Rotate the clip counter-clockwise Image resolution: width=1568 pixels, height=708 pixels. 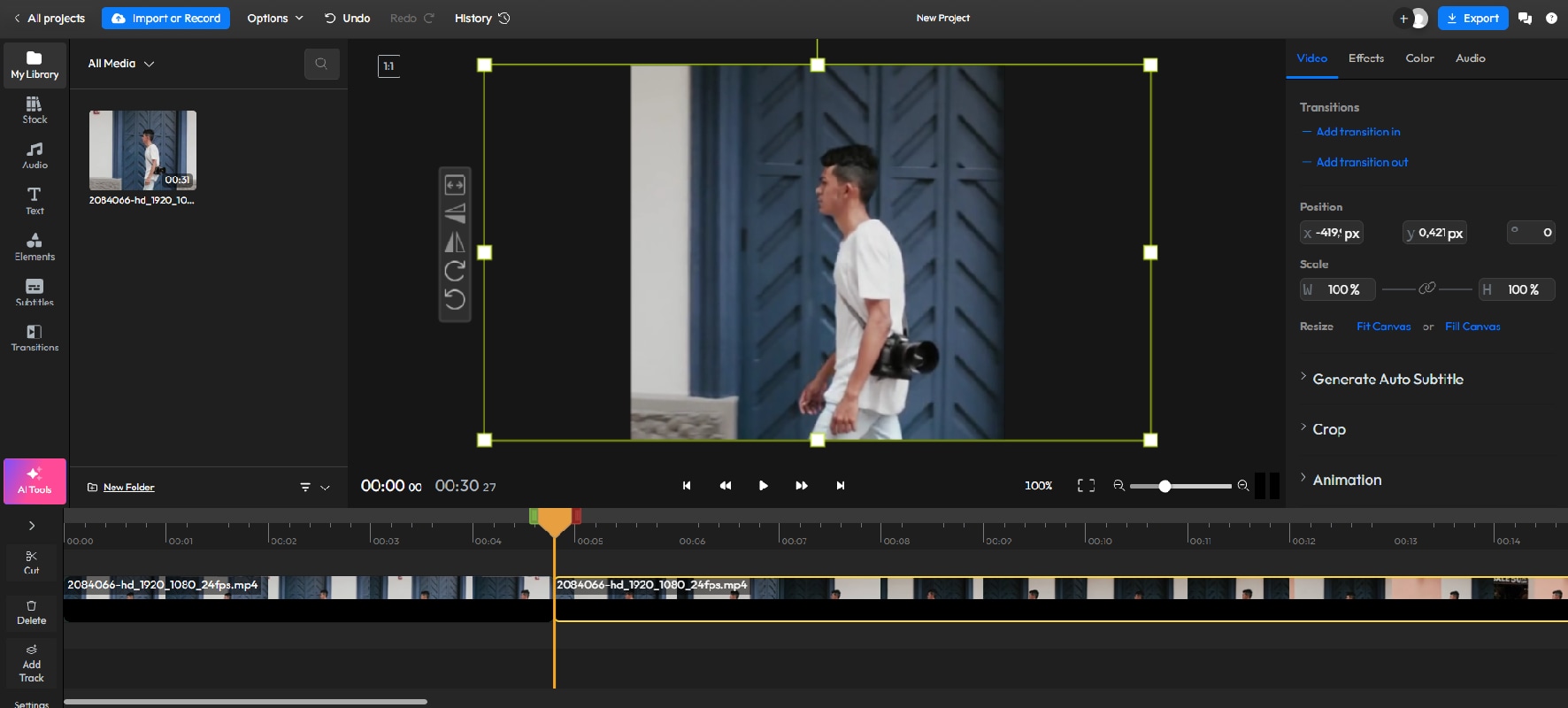click(x=455, y=299)
